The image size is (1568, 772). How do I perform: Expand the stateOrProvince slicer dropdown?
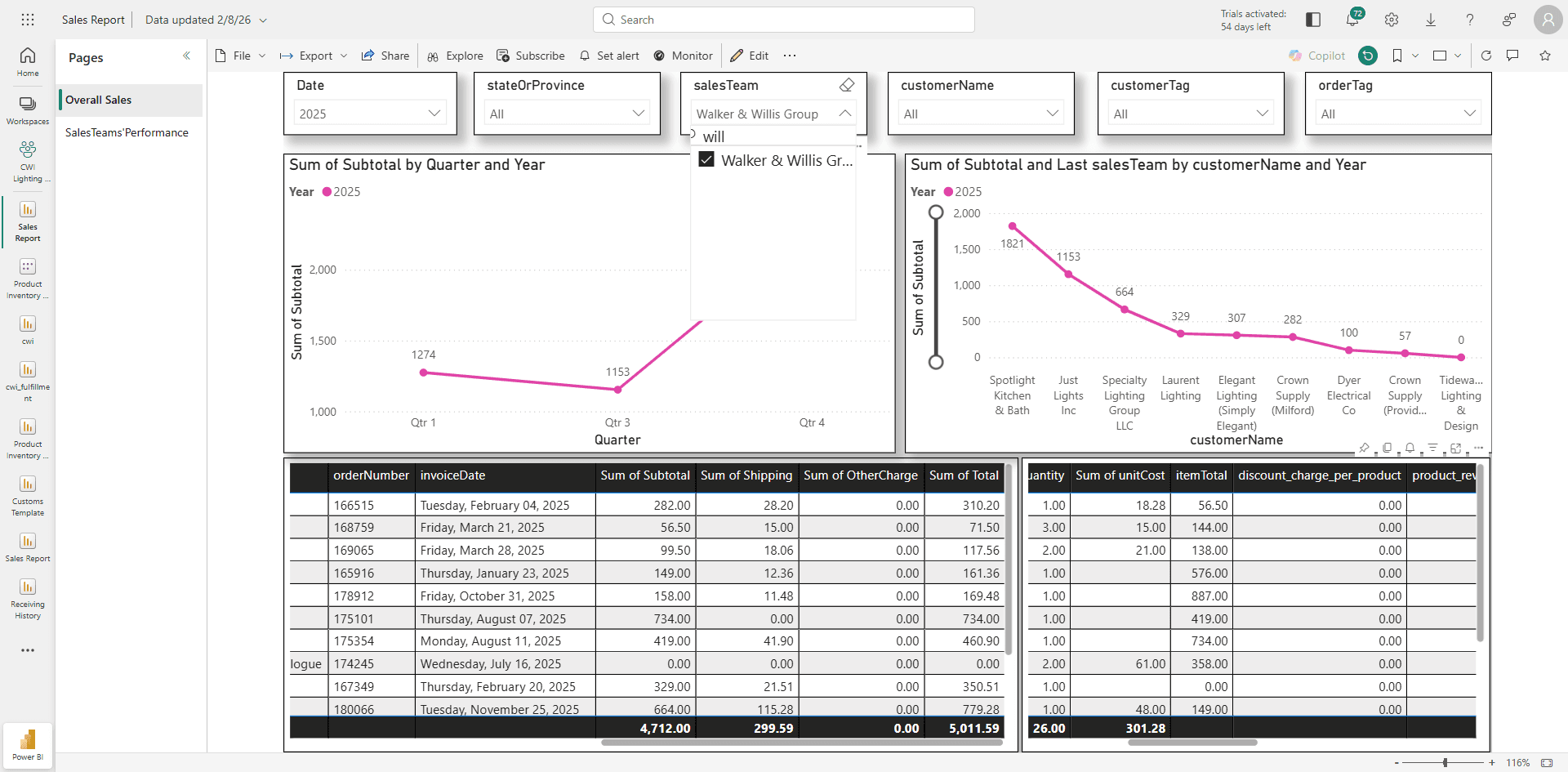(x=639, y=114)
